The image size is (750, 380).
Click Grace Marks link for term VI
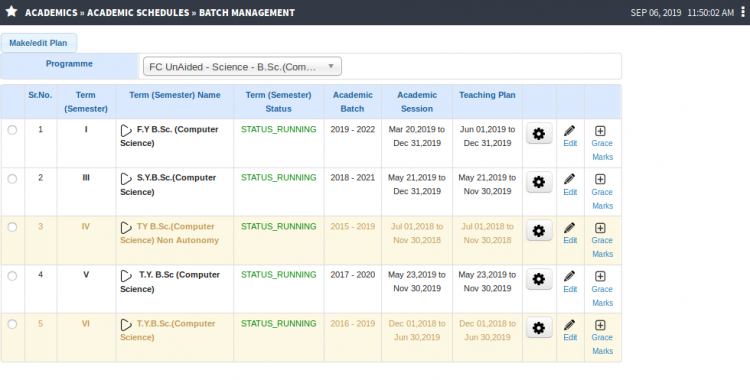pos(602,344)
